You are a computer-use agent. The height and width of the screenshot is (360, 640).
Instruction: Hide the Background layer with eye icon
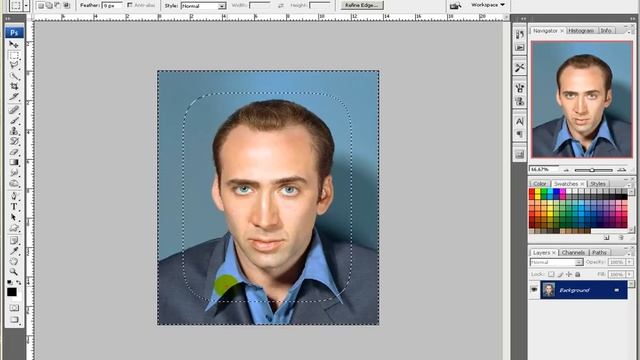tap(534, 290)
